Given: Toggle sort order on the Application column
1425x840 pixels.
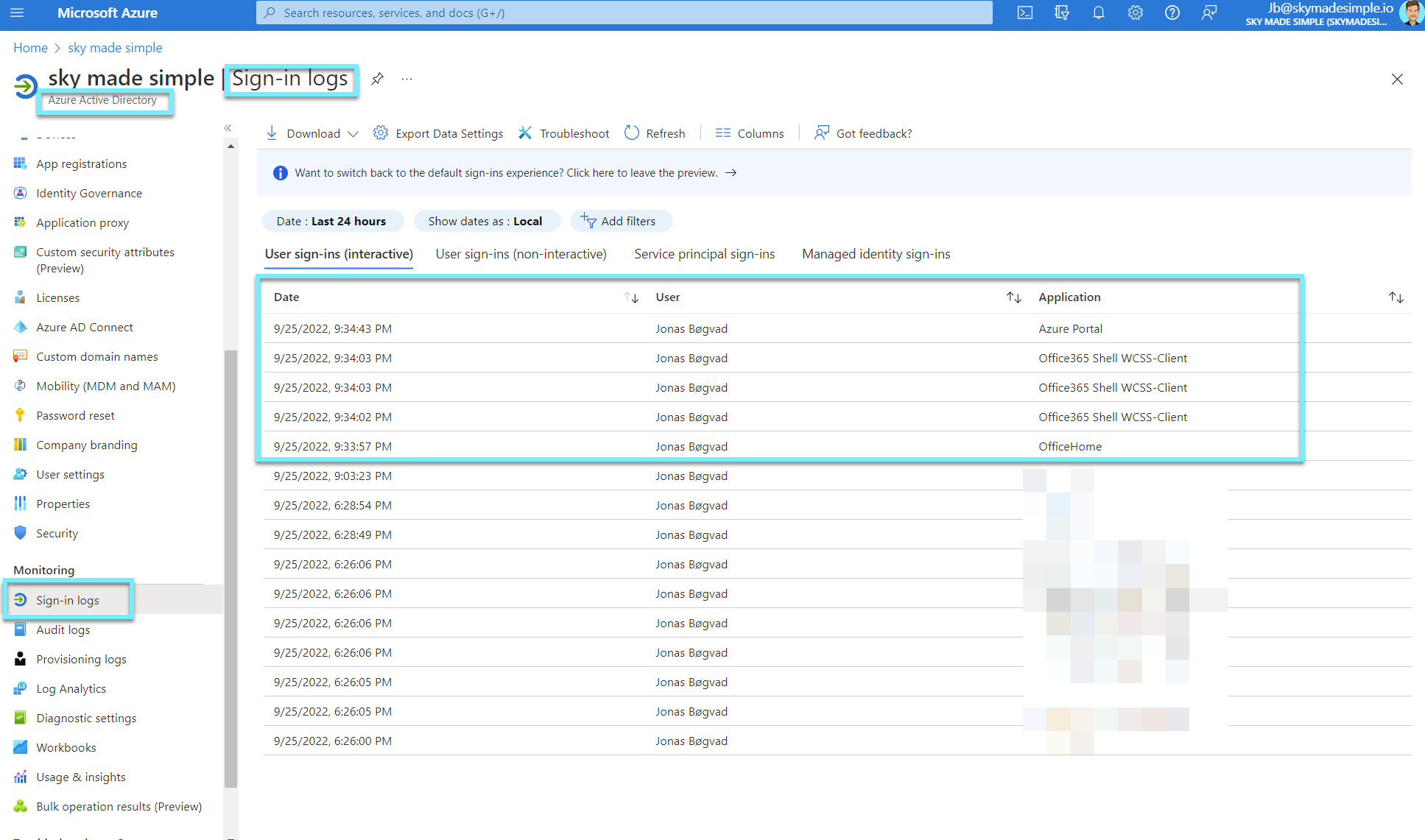Looking at the screenshot, I should click(1396, 297).
